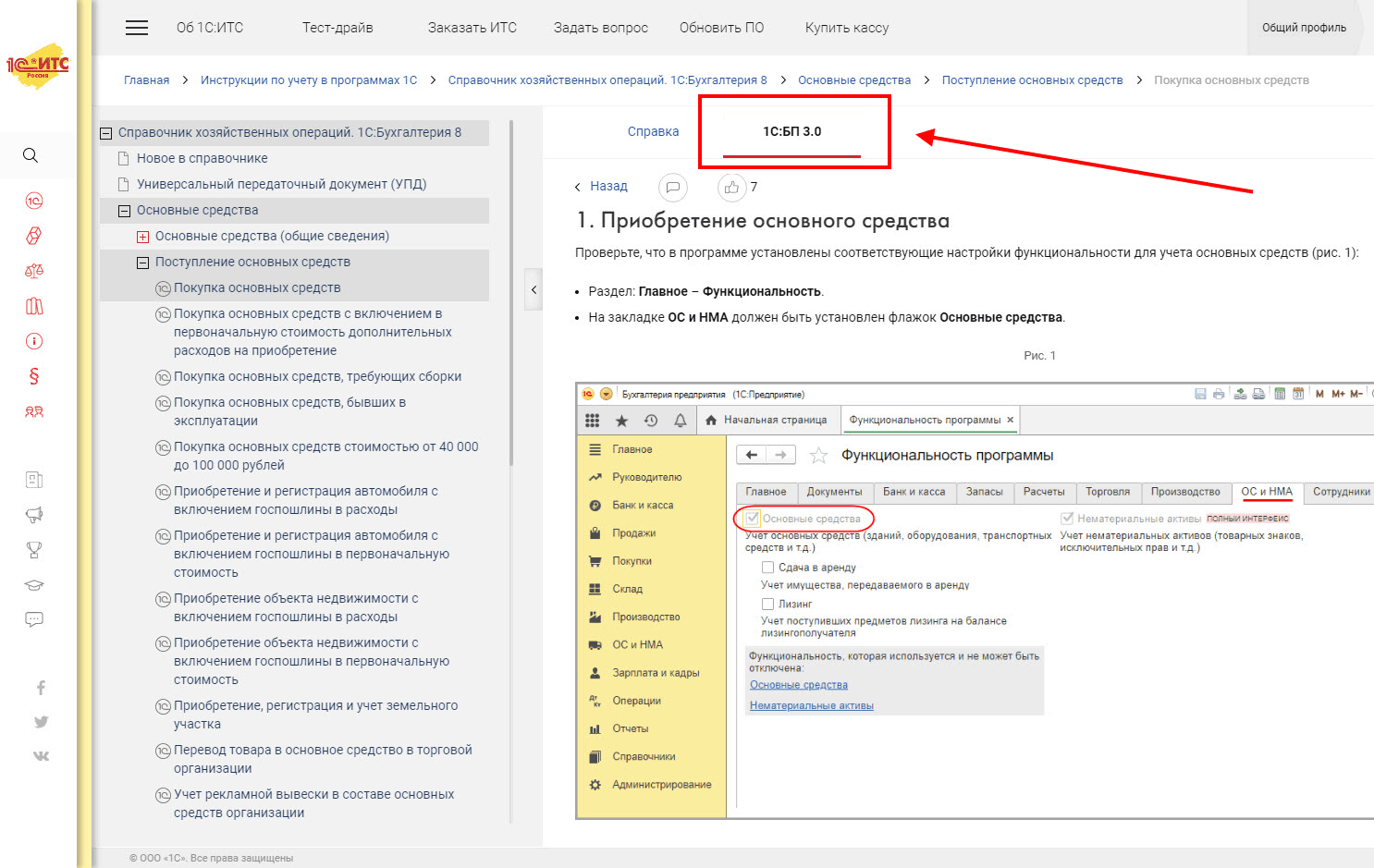Collapse the left panel with the arrow handle

click(534, 290)
